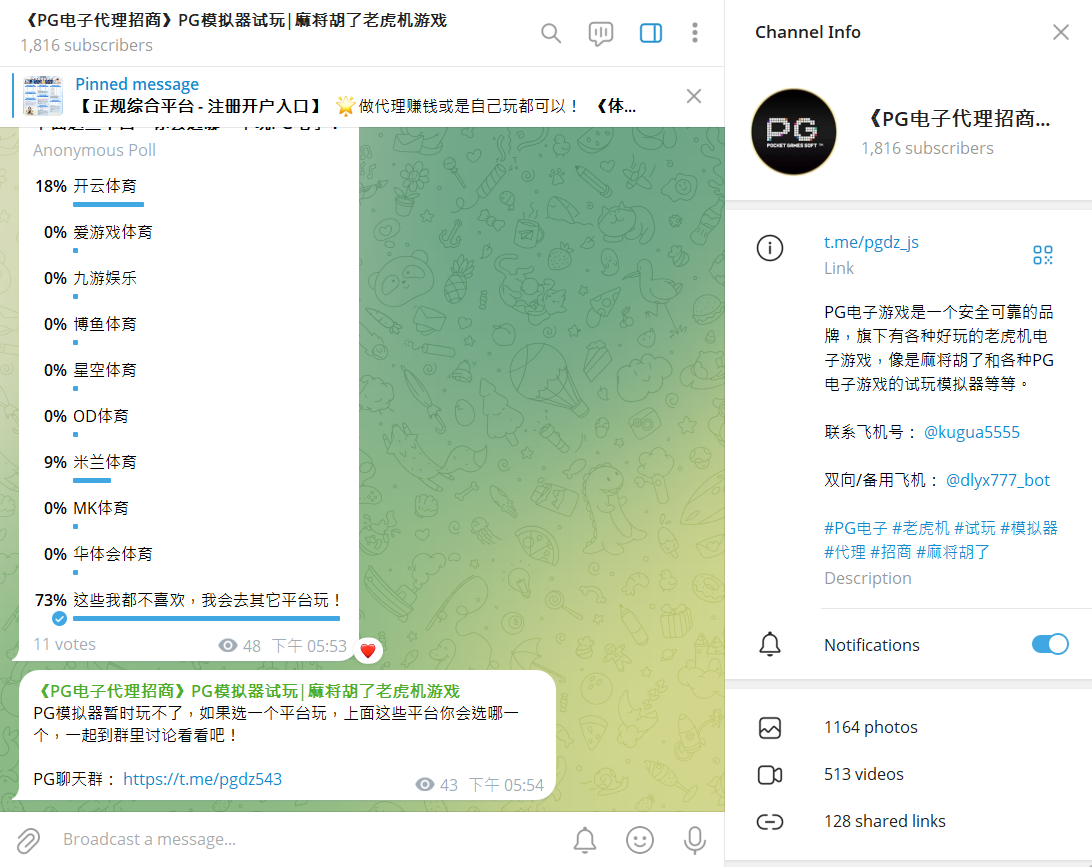The width and height of the screenshot is (1092, 867).
Task: Copy the t.me/pgdz_js channel link
Action: [x=871, y=242]
